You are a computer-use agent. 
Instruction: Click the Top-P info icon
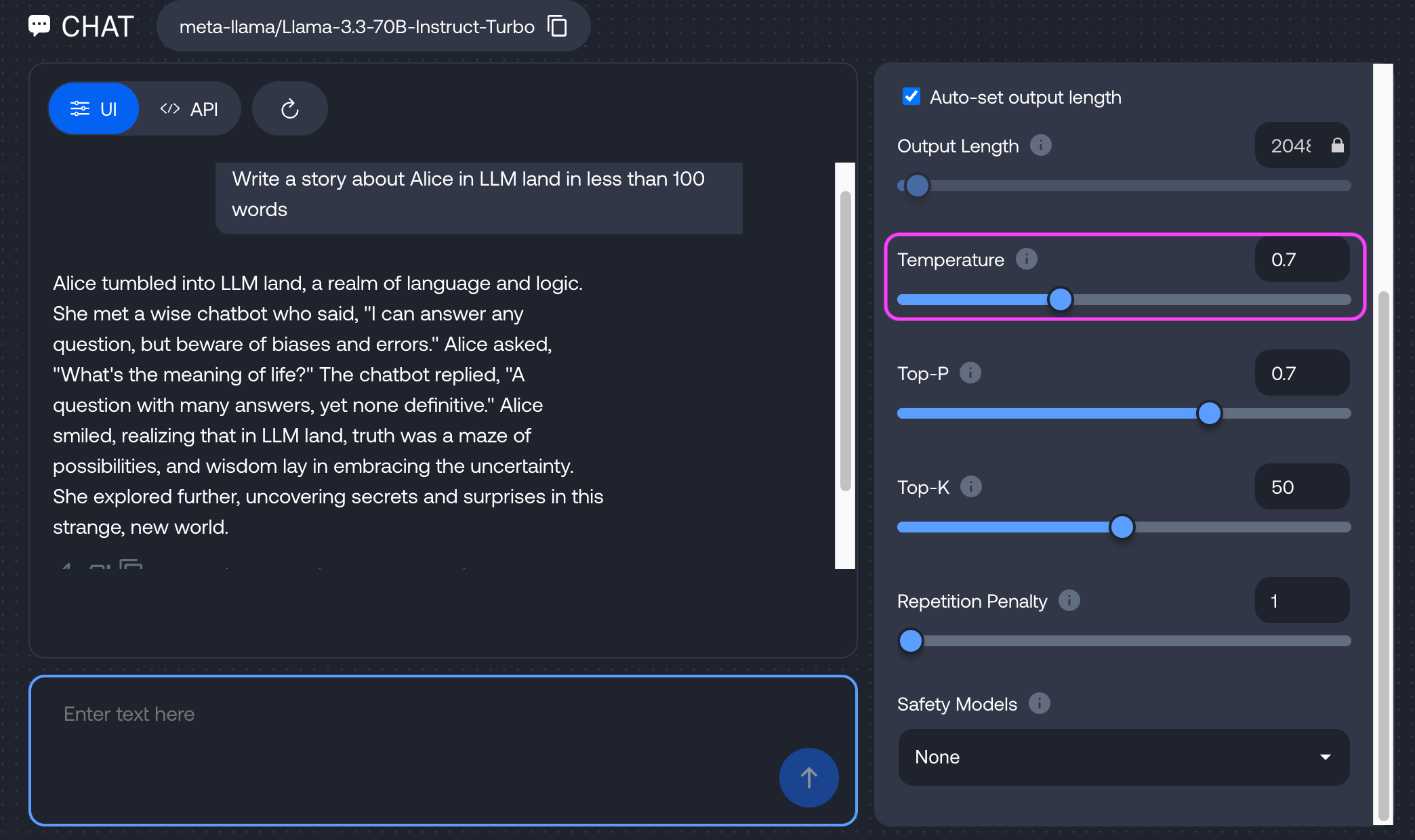[x=970, y=373]
